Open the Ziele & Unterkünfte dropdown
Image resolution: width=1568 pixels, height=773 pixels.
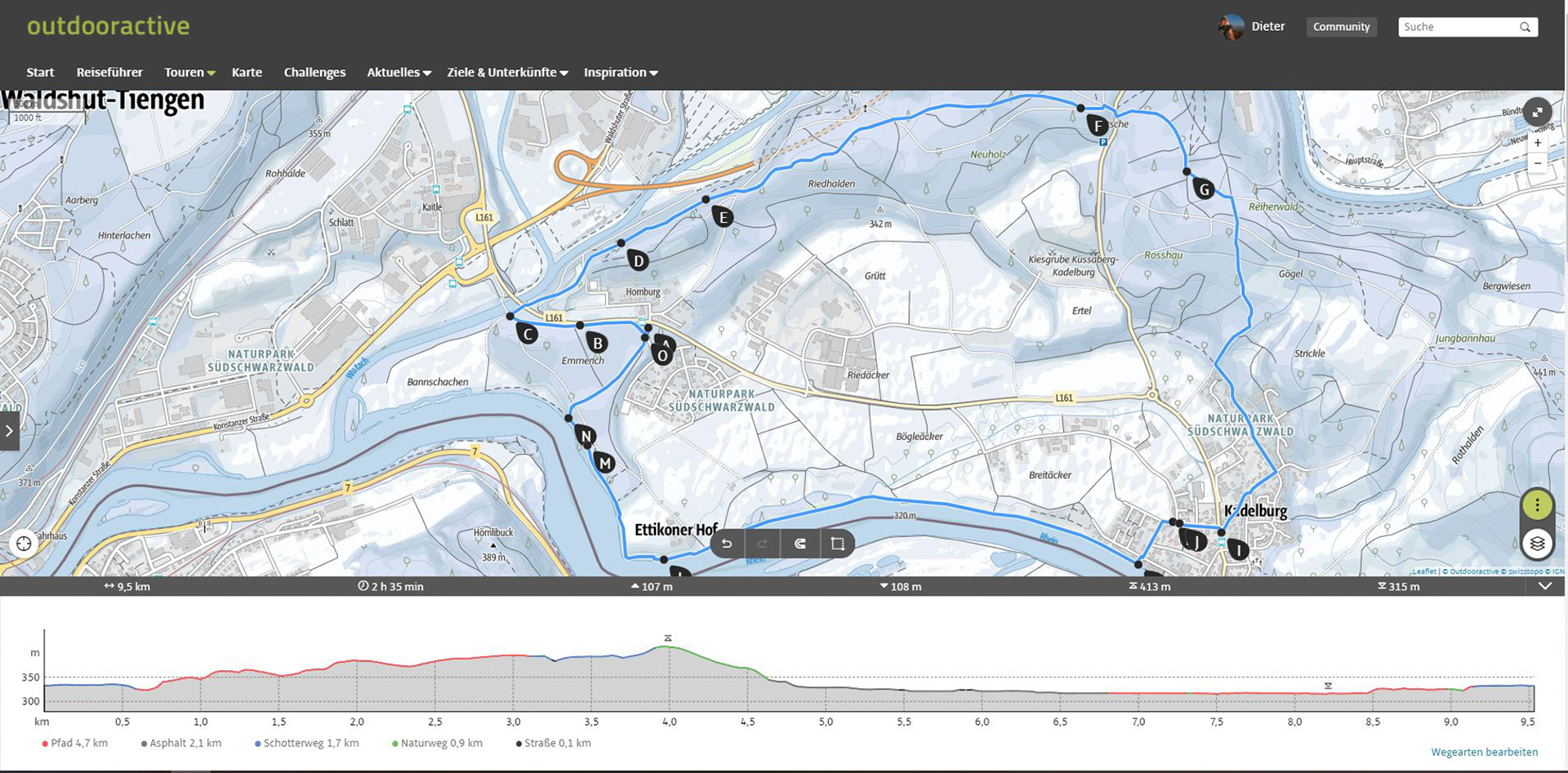(x=507, y=72)
